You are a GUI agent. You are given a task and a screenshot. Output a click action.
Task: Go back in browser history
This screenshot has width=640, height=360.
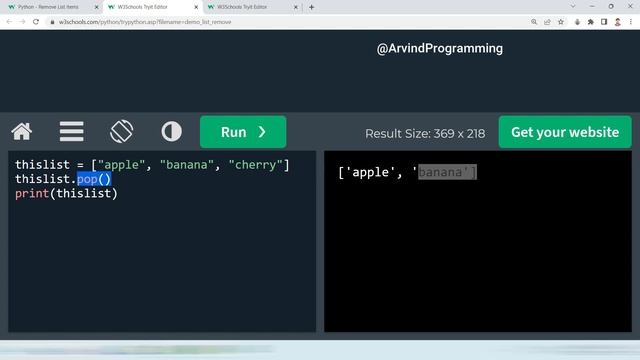(x=9, y=22)
